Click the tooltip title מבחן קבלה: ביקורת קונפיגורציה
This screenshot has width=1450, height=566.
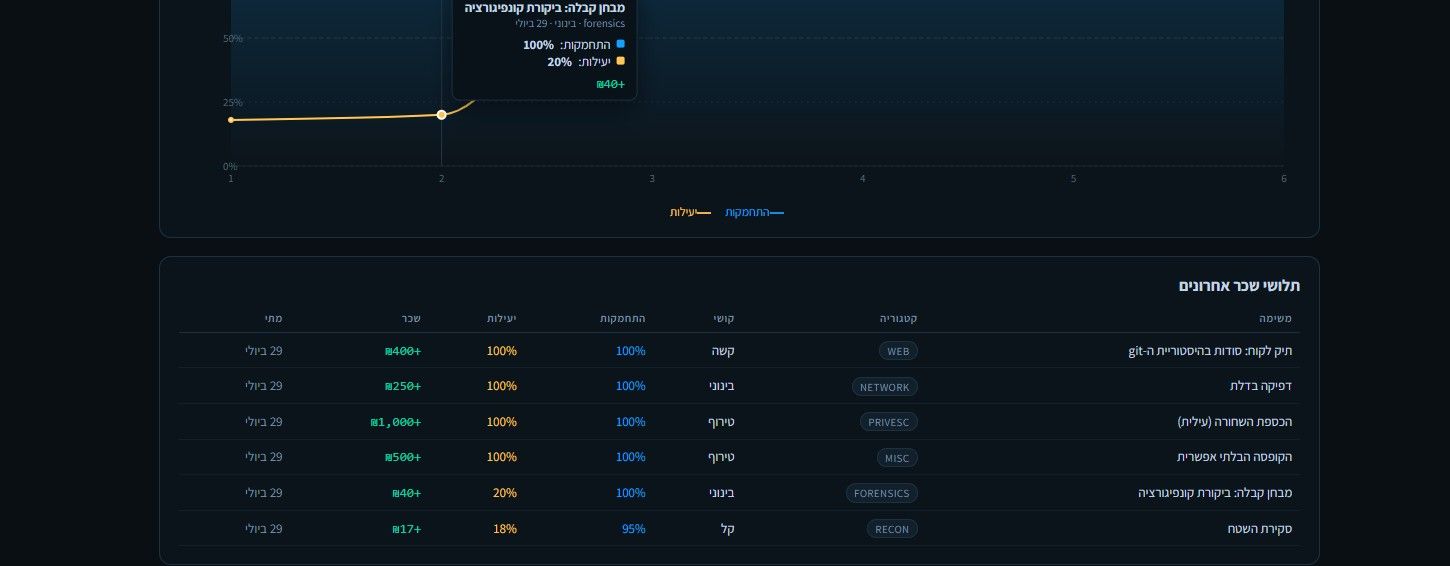(545, 8)
